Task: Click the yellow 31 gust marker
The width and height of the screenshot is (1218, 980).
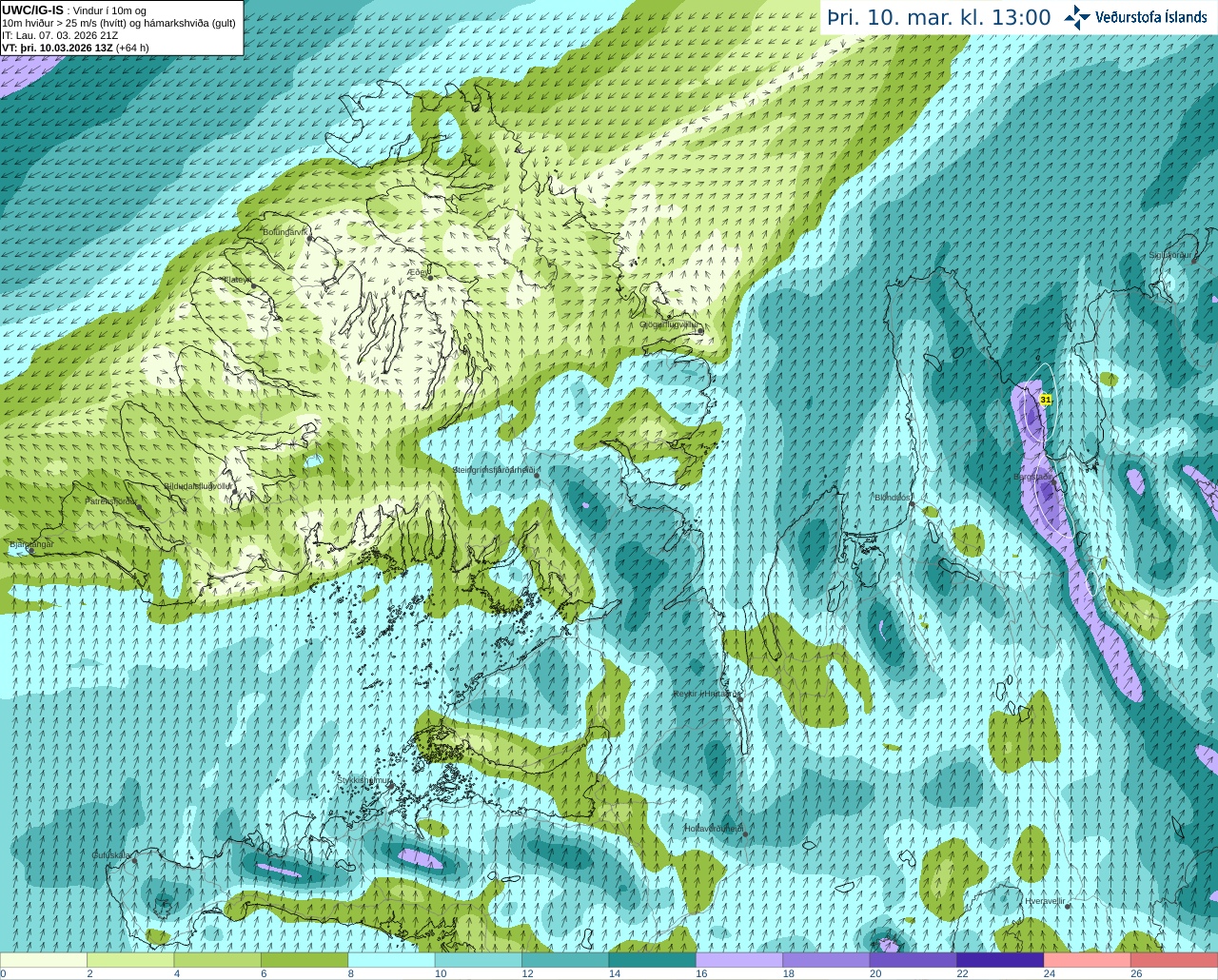Action: 1046,401
